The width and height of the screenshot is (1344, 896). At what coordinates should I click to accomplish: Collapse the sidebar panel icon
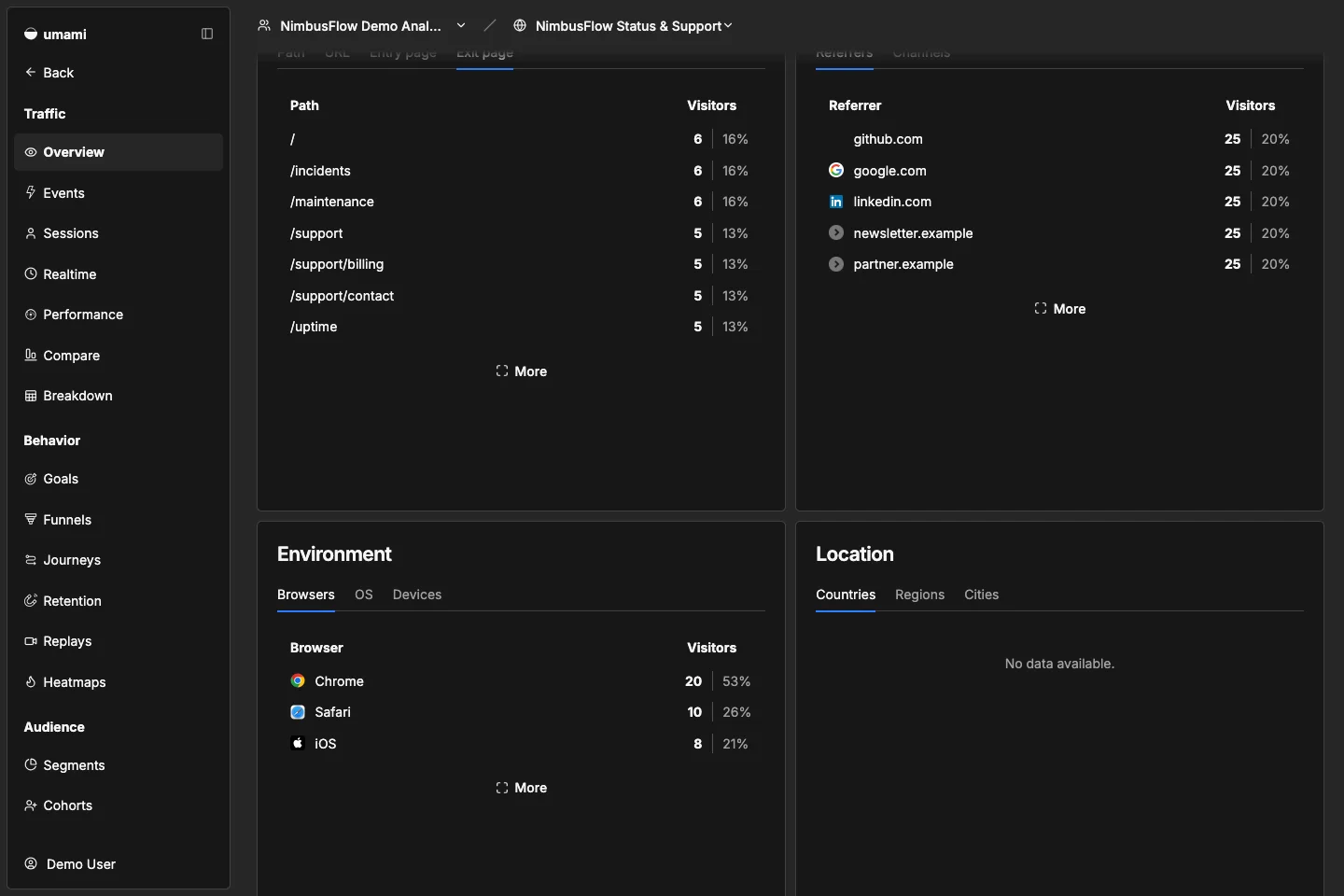[x=207, y=34]
